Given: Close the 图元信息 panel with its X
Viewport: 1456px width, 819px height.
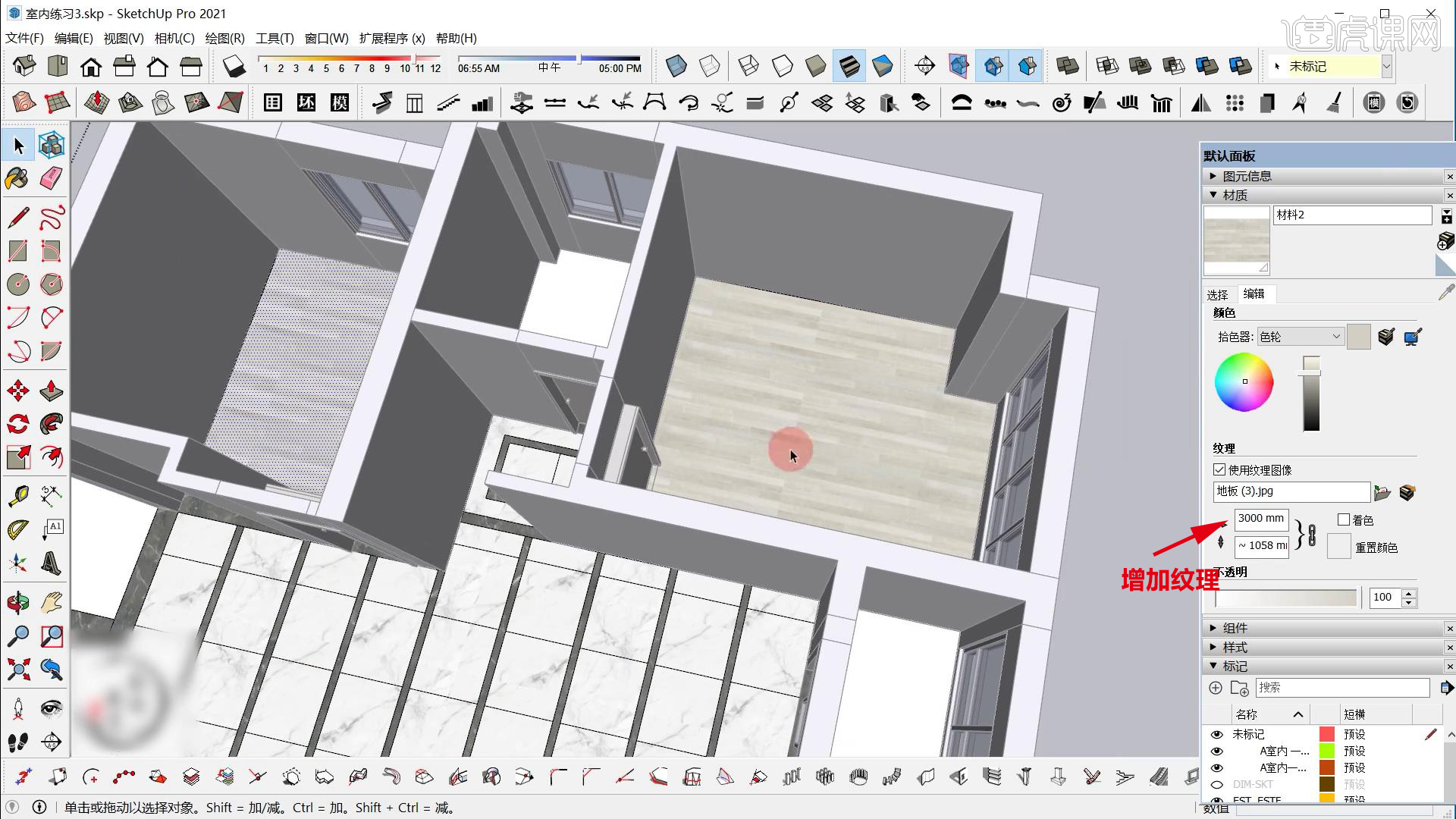Looking at the screenshot, I should 1450,177.
